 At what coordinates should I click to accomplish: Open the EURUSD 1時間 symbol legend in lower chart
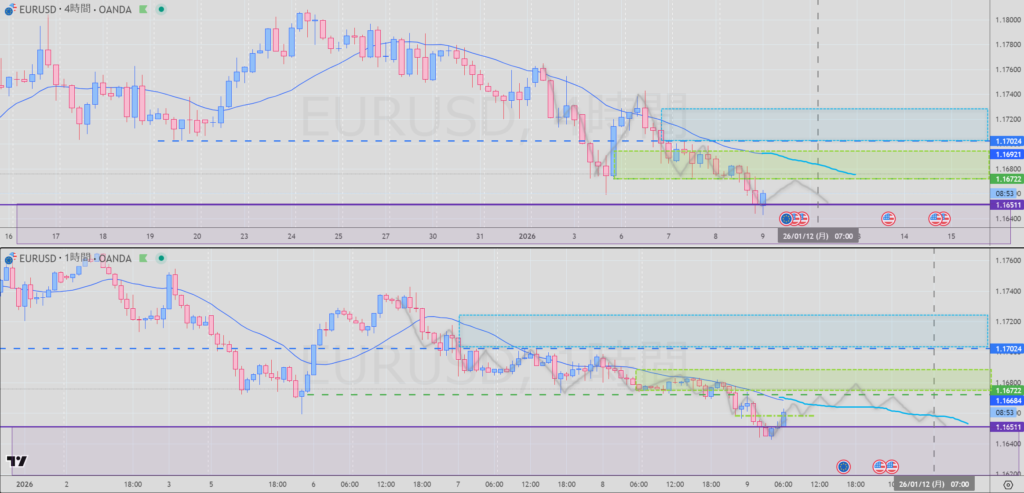pyautogui.click(x=75, y=259)
